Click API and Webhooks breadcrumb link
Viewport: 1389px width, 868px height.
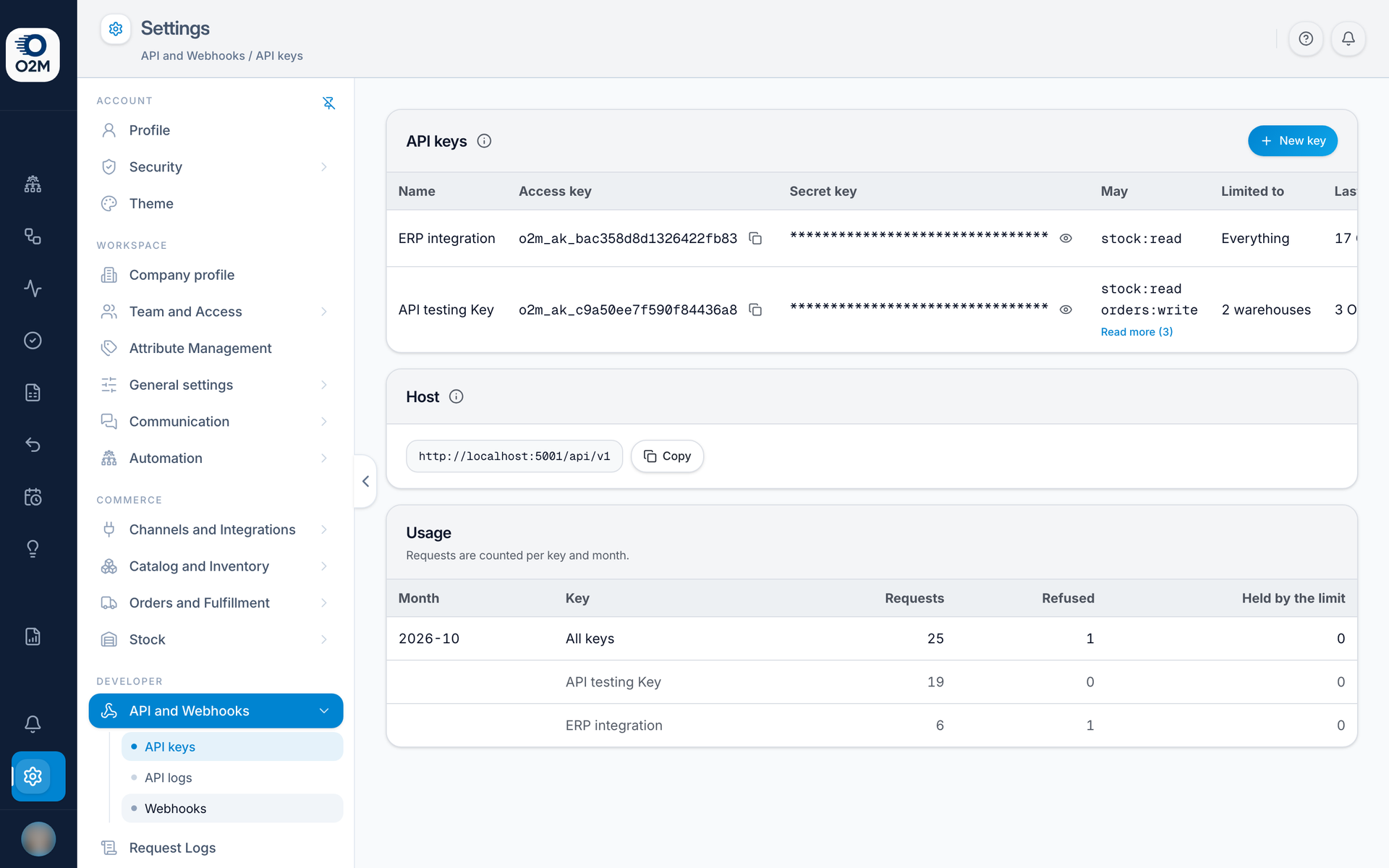pos(193,56)
